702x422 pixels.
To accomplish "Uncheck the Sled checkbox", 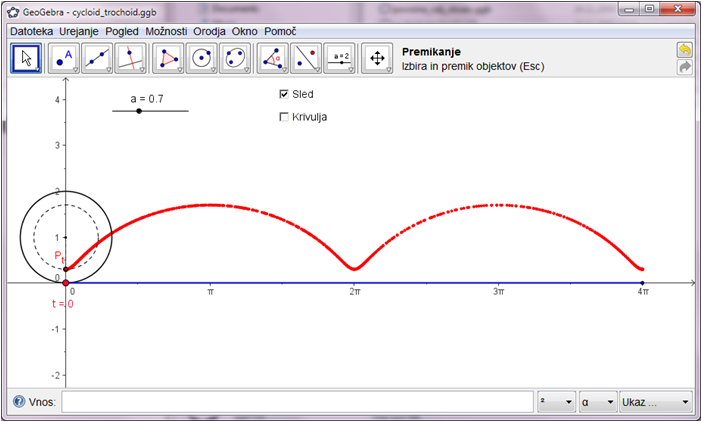I will (x=284, y=94).
